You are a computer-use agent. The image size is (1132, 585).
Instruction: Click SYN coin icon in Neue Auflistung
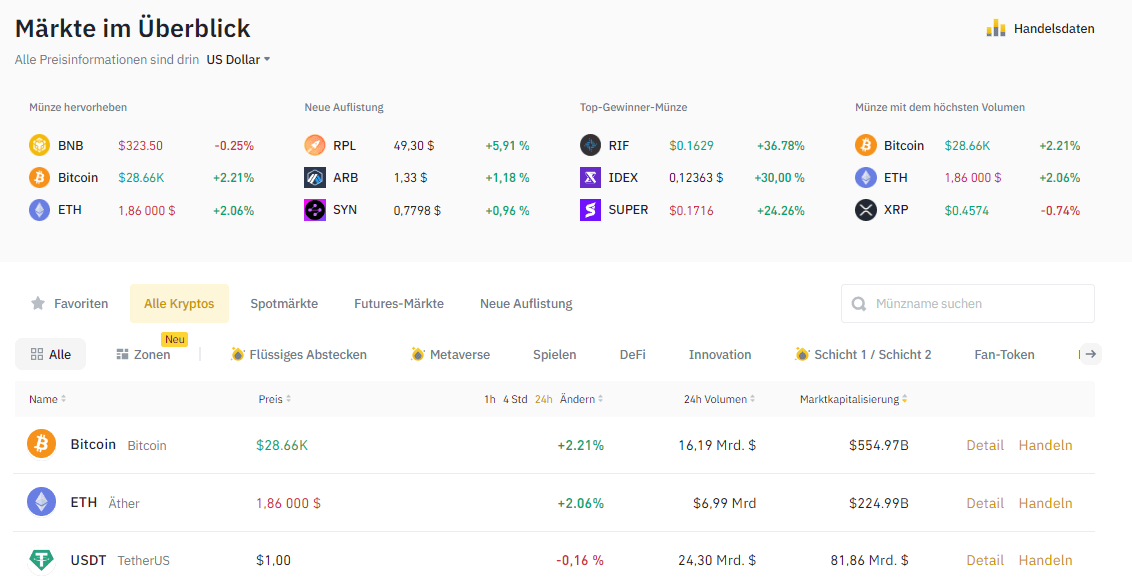[x=315, y=210]
